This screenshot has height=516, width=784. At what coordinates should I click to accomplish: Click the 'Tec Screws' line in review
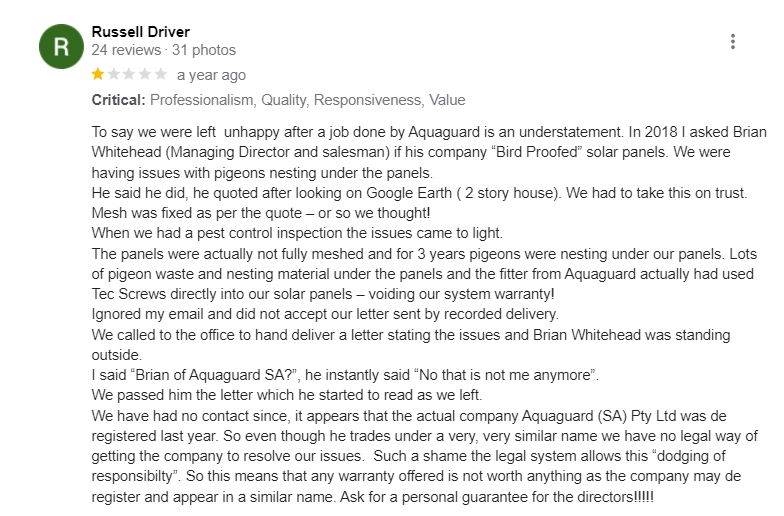click(323, 294)
